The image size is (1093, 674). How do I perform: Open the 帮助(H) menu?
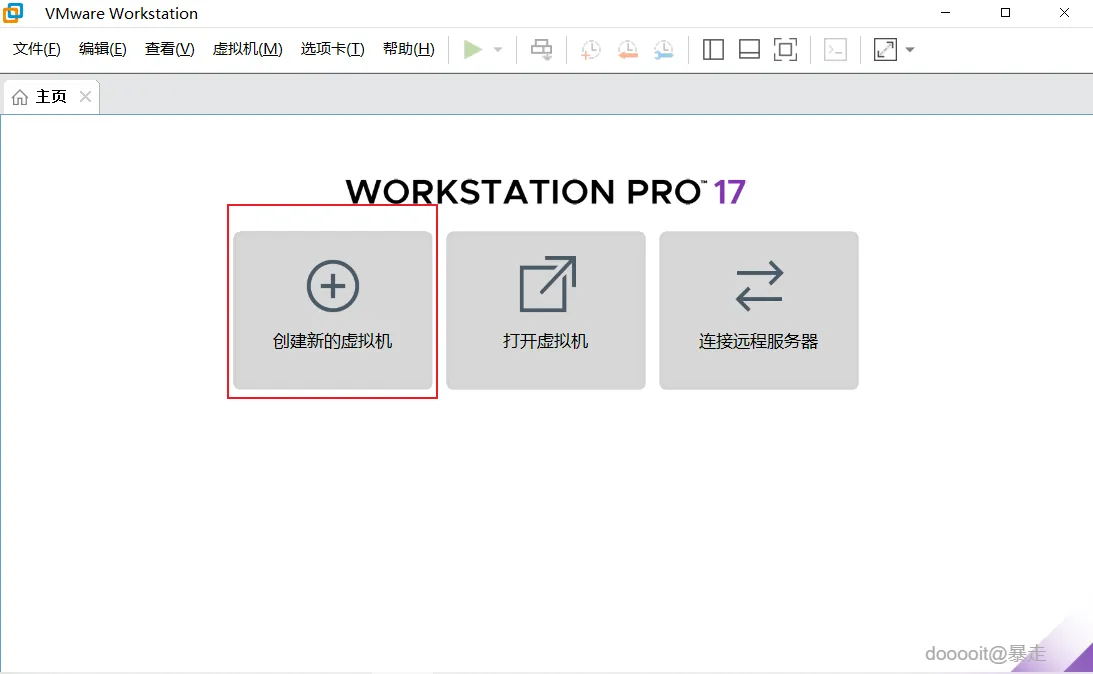(x=408, y=48)
